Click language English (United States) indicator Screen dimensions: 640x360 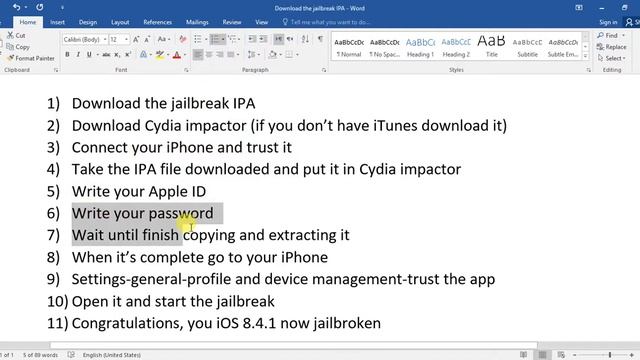(112, 355)
